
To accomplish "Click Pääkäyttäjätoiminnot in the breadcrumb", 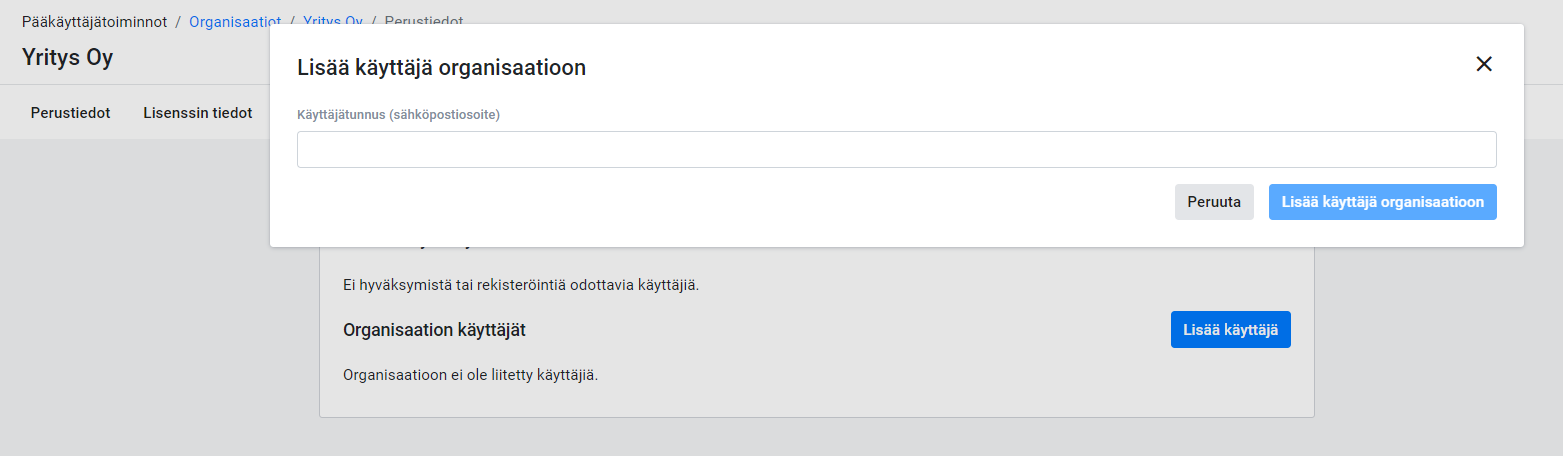I will [94, 20].
